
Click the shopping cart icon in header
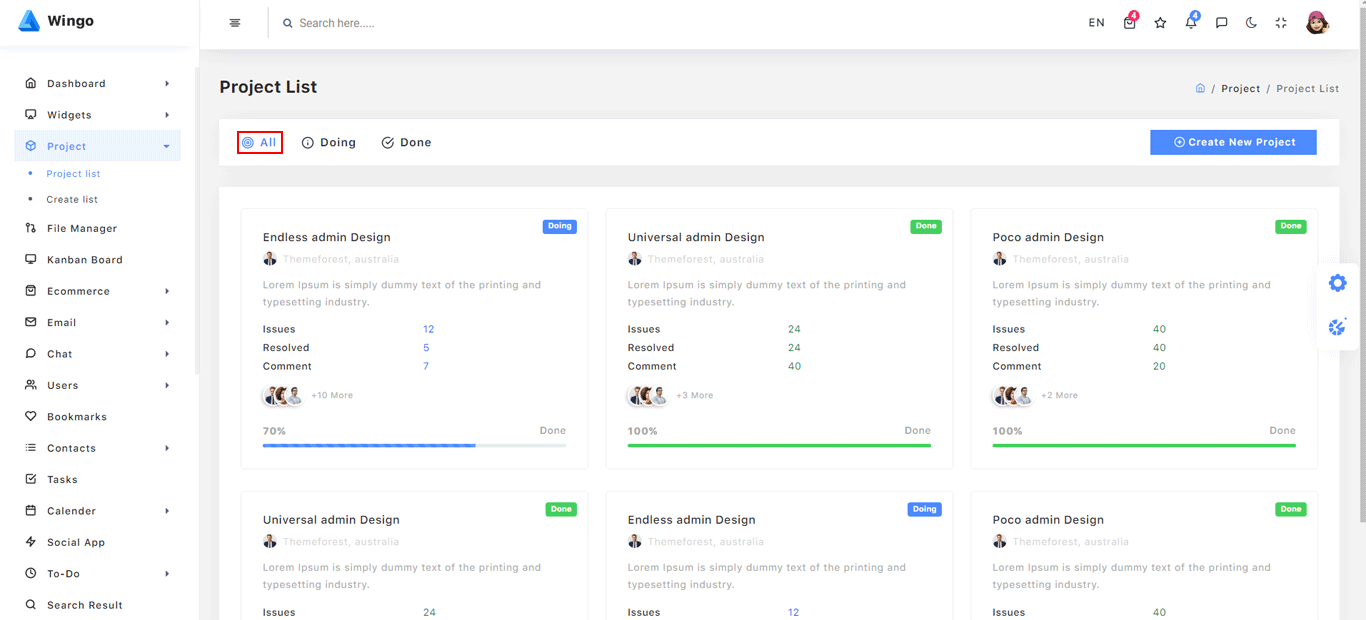click(x=1129, y=23)
